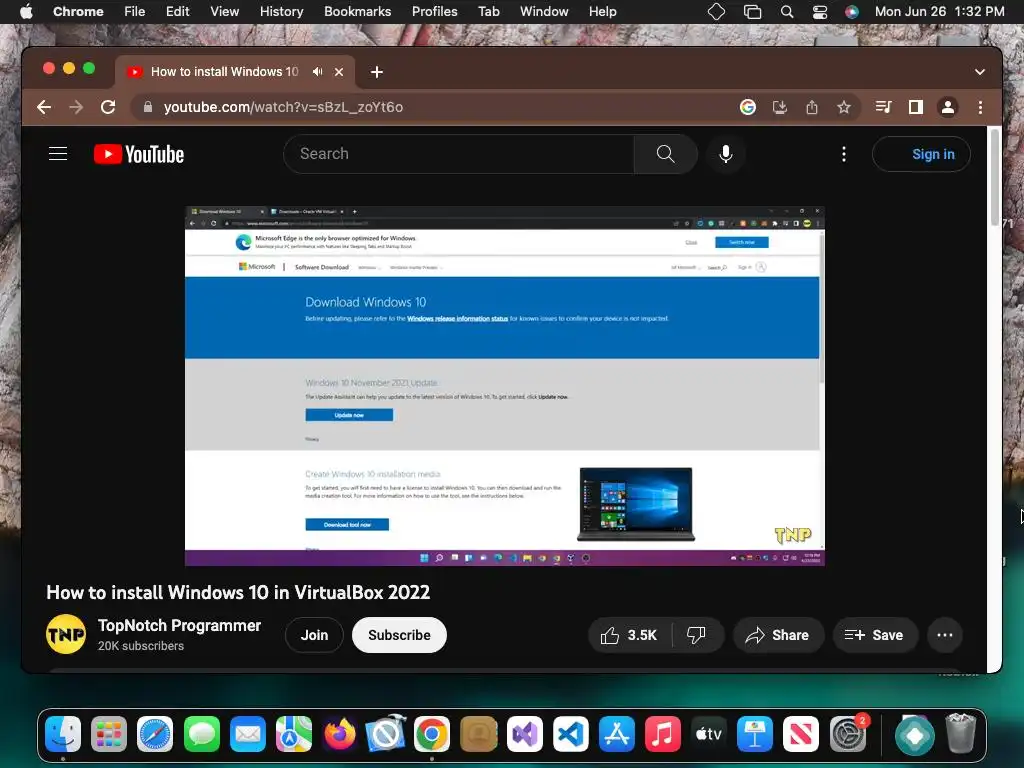
Task: Reload the YouTube page
Action: click(x=108, y=107)
